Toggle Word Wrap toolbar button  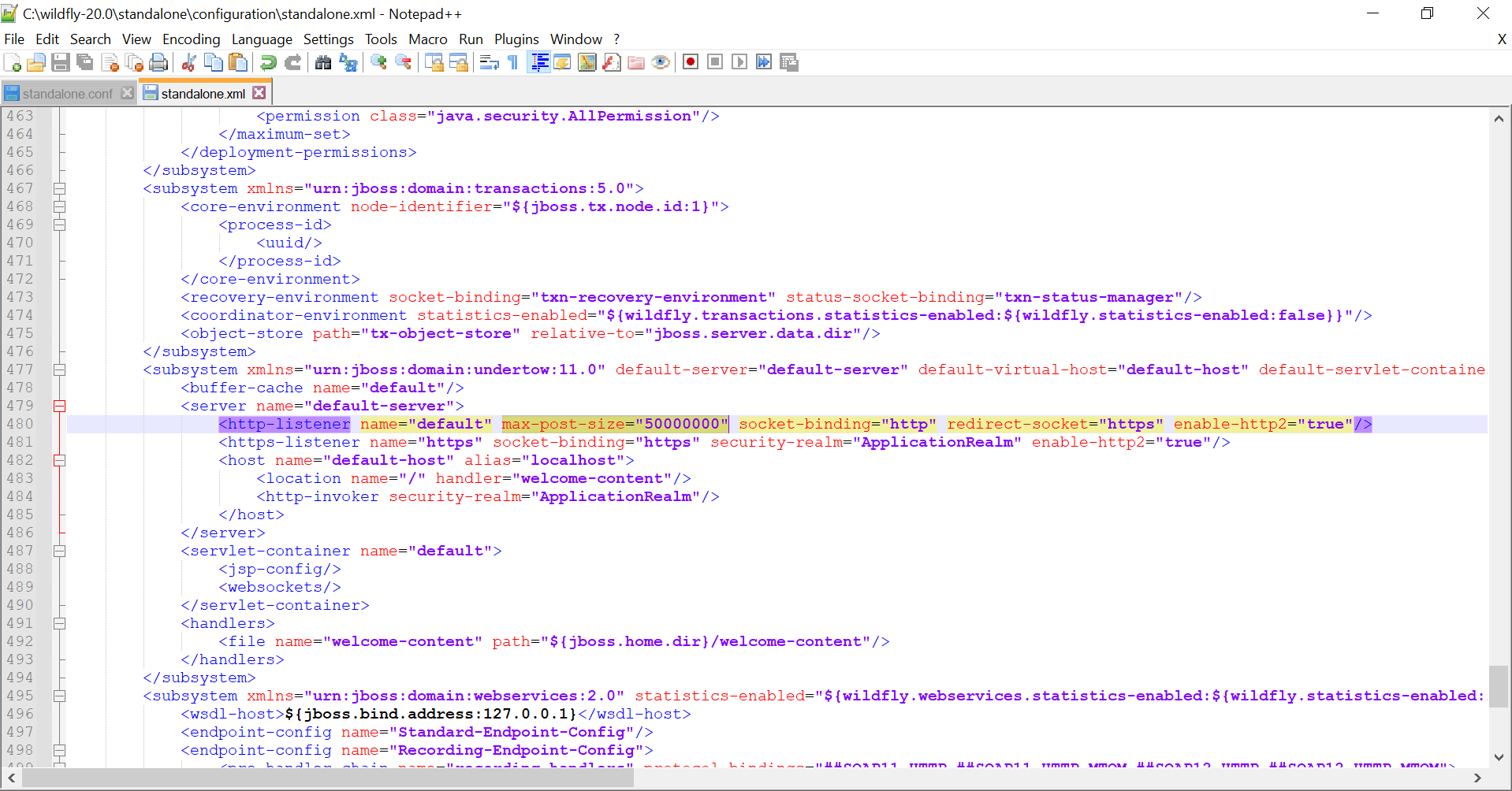(x=489, y=62)
